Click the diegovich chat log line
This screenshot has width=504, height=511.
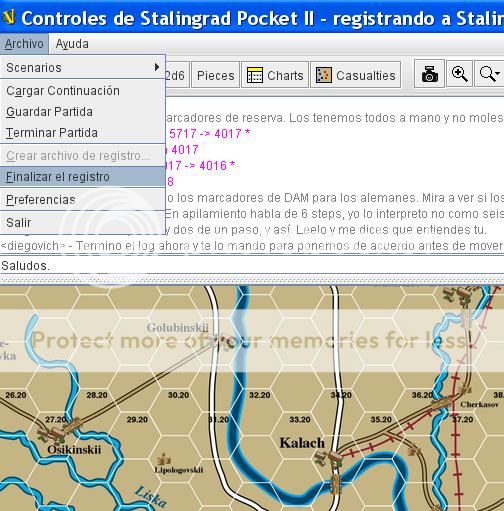(252, 246)
